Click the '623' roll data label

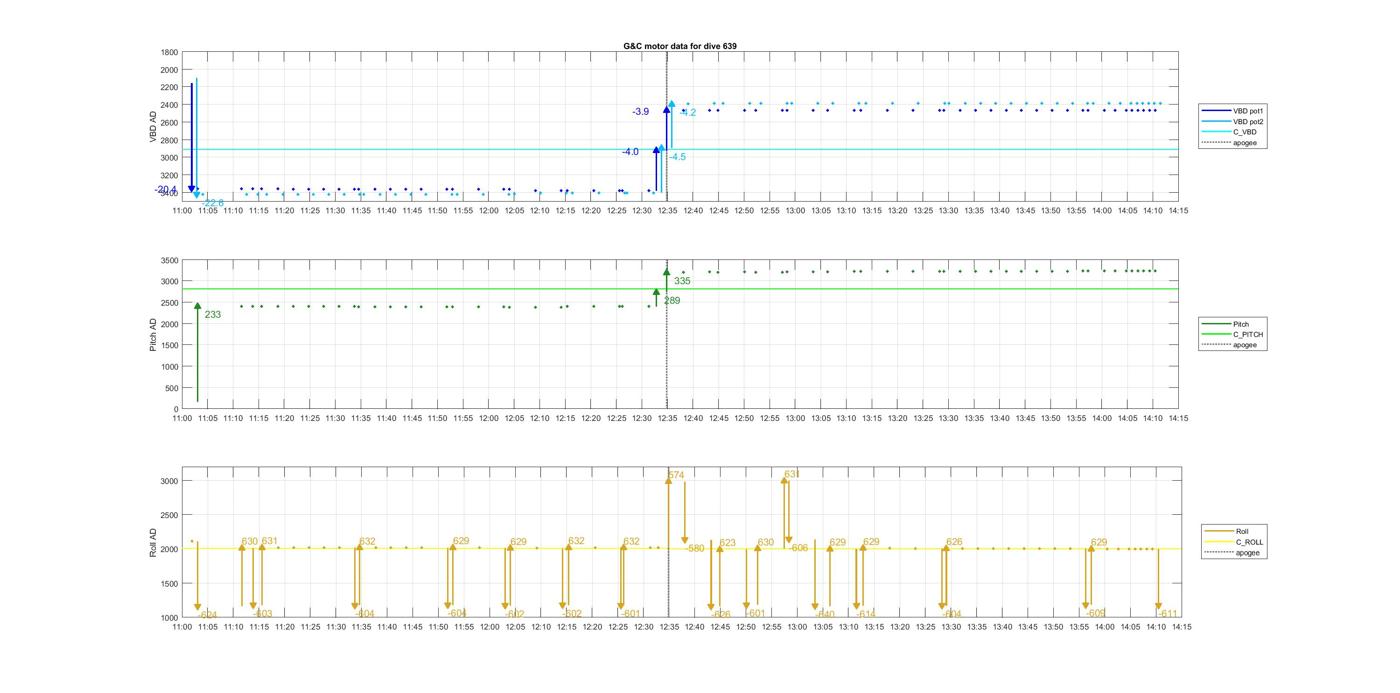(x=727, y=543)
